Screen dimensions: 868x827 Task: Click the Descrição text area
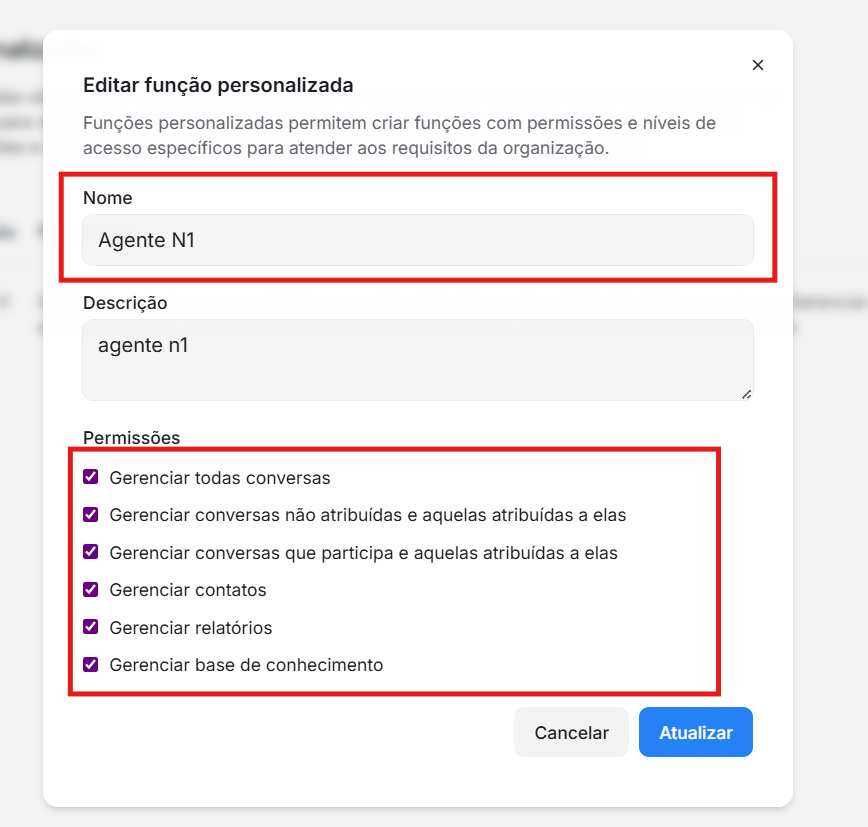click(x=417, y=359)
